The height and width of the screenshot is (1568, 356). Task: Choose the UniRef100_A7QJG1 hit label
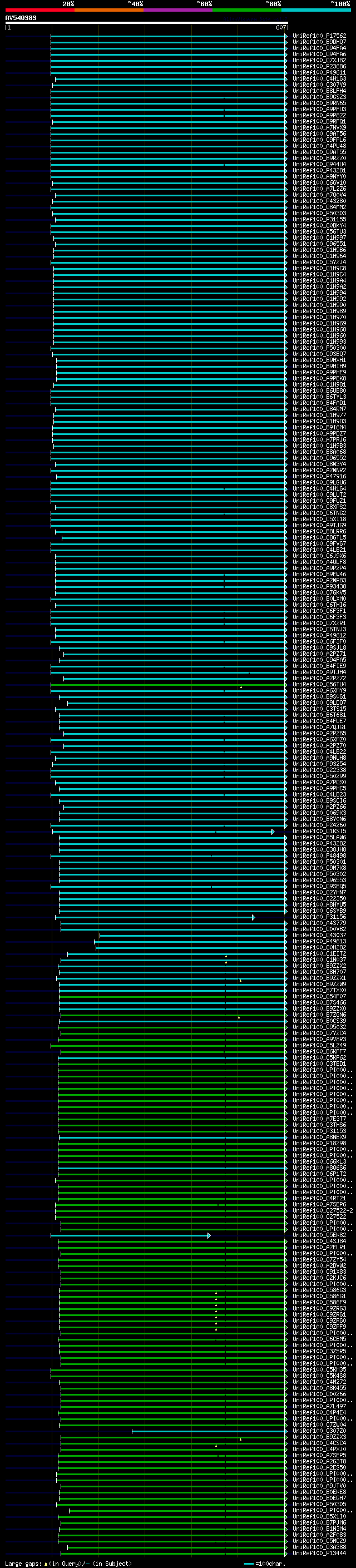click(319, 728)
